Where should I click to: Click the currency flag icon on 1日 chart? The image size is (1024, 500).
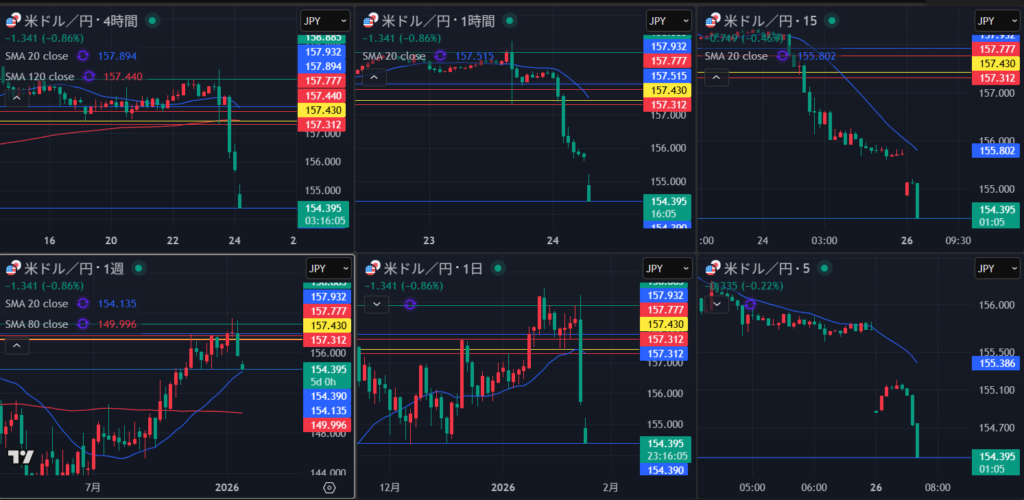click(x=371, y=269)
